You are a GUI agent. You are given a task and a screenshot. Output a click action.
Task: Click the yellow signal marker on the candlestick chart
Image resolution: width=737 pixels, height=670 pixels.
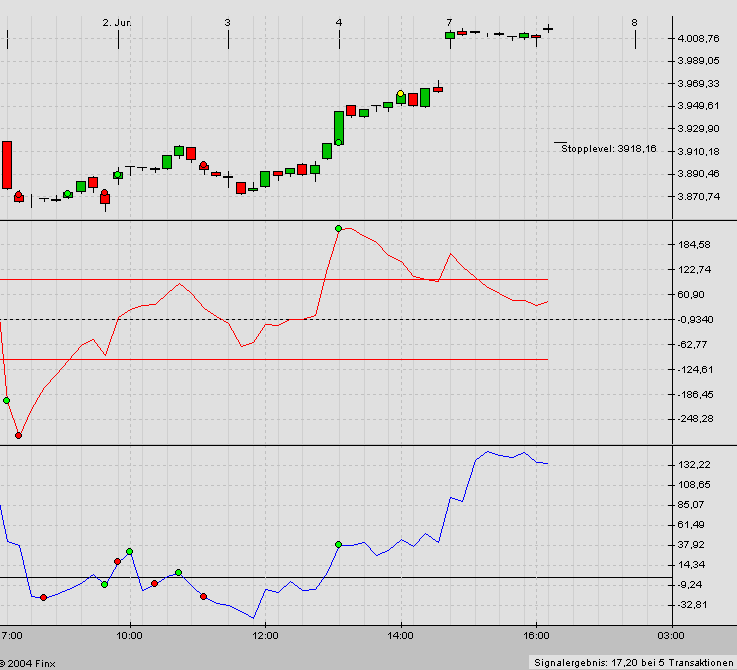click(x=401, y=94)
